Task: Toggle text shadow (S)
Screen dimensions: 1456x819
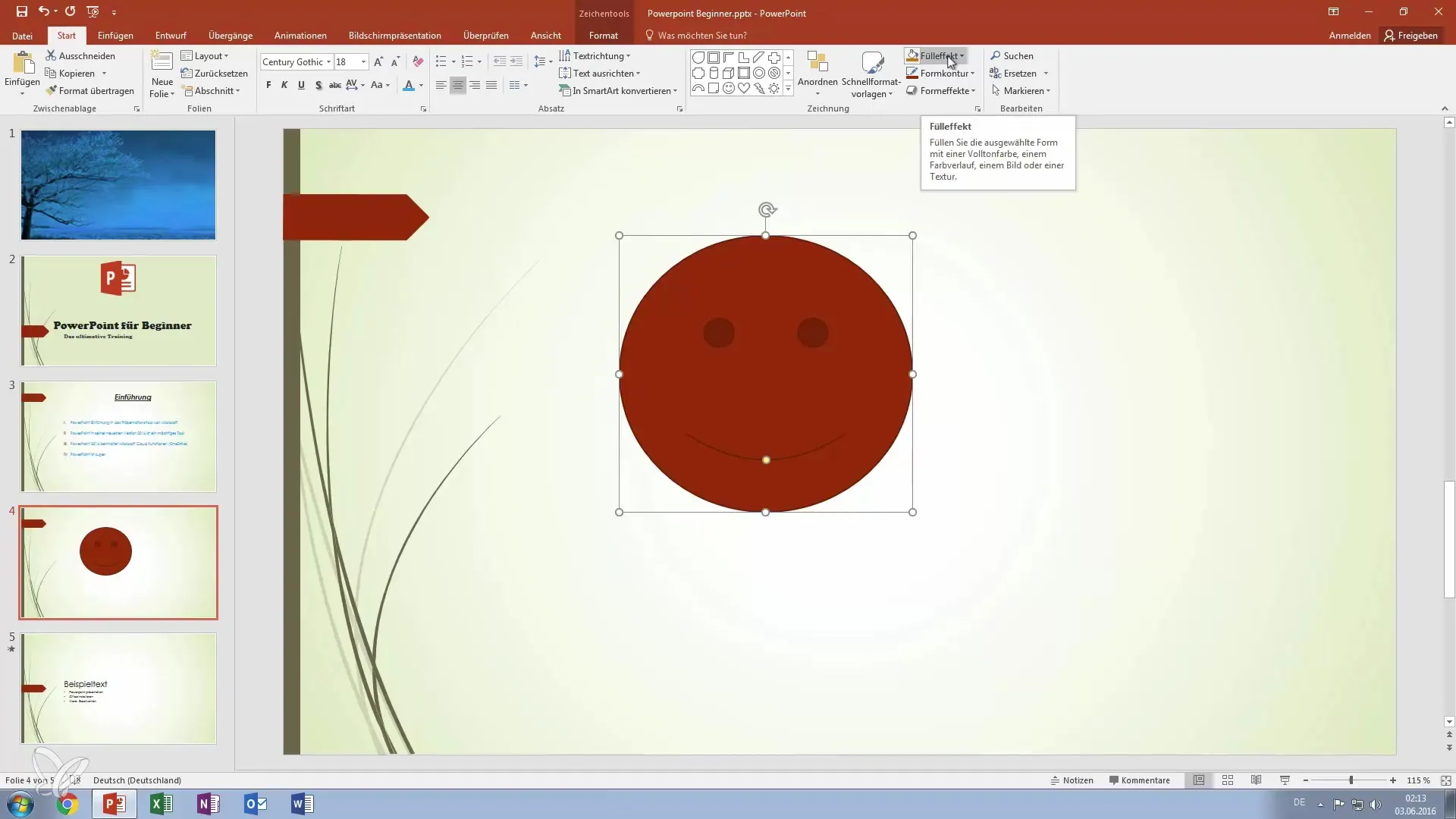Action: tap(318, 85)
